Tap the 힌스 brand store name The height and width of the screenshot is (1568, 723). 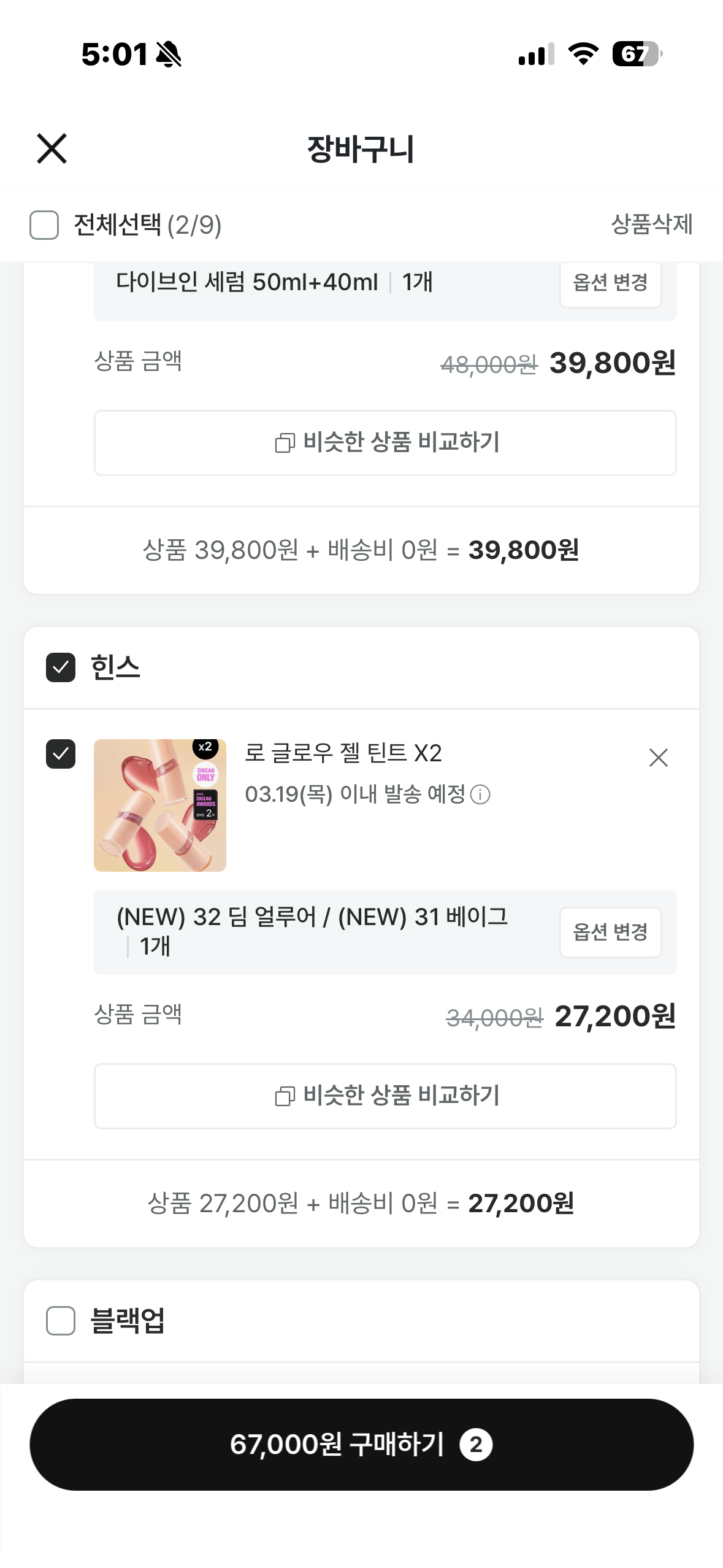pyautogui.click(x=115, y=667)
